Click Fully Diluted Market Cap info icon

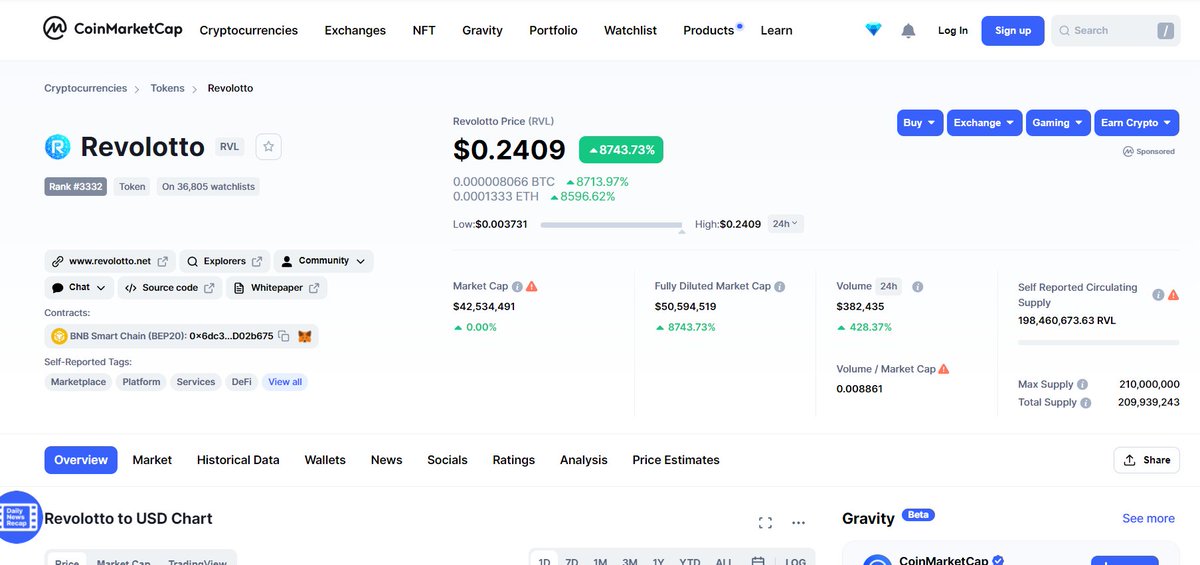pos(780,286)
